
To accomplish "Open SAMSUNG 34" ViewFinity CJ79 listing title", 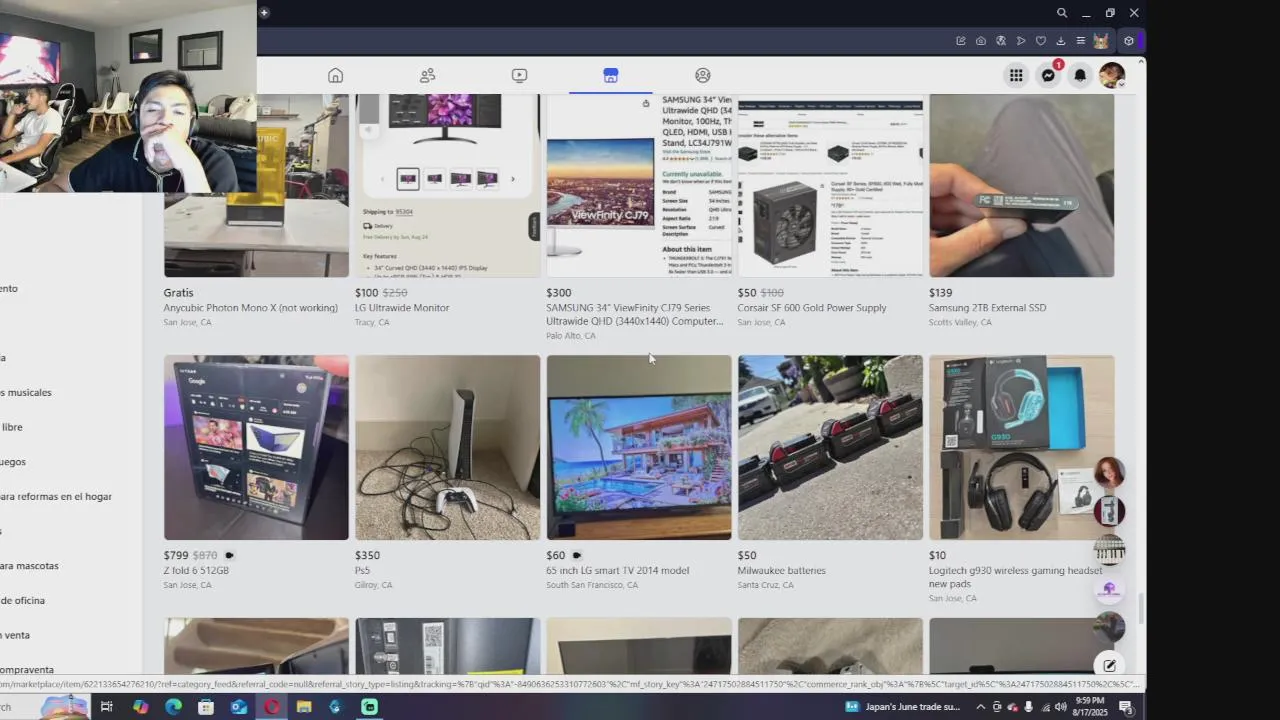I will click(x=634, y=314).
